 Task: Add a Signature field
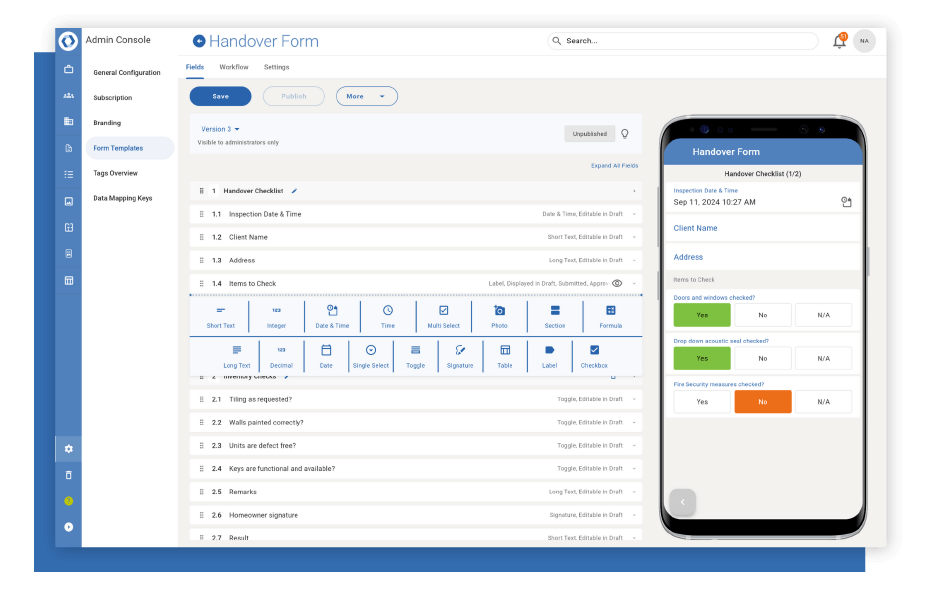460,356
